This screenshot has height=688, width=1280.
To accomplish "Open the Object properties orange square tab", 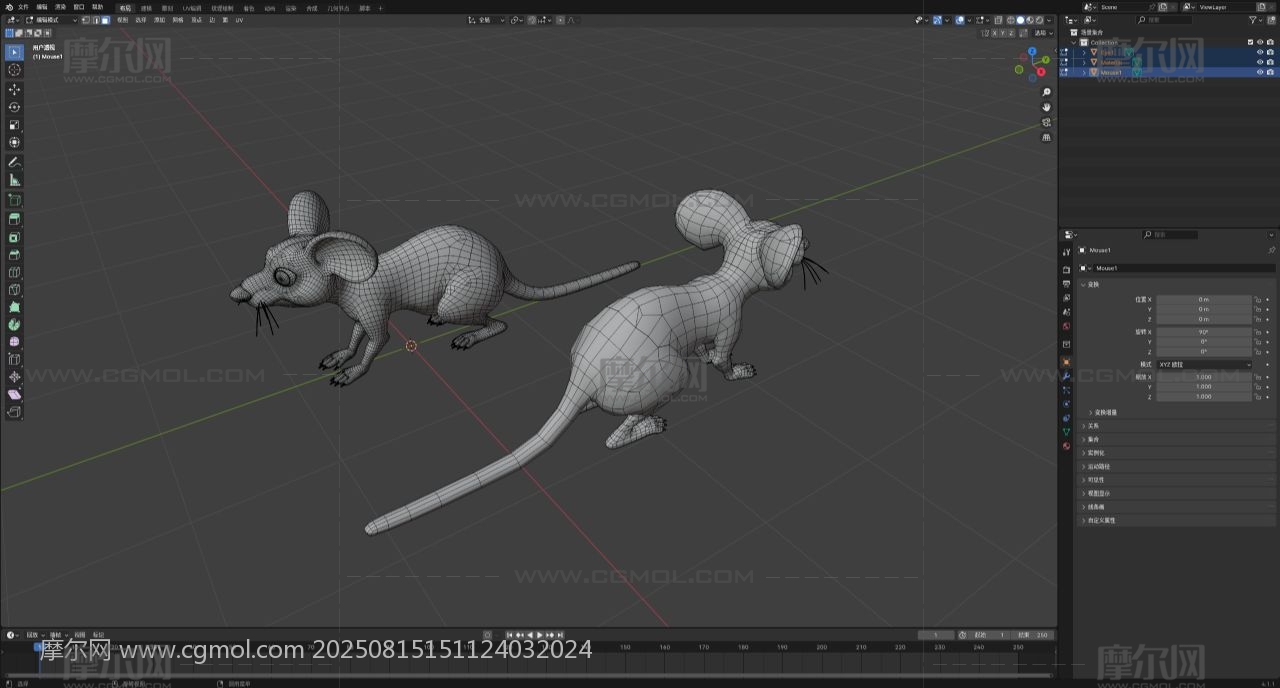I will tap(1066, 362).
